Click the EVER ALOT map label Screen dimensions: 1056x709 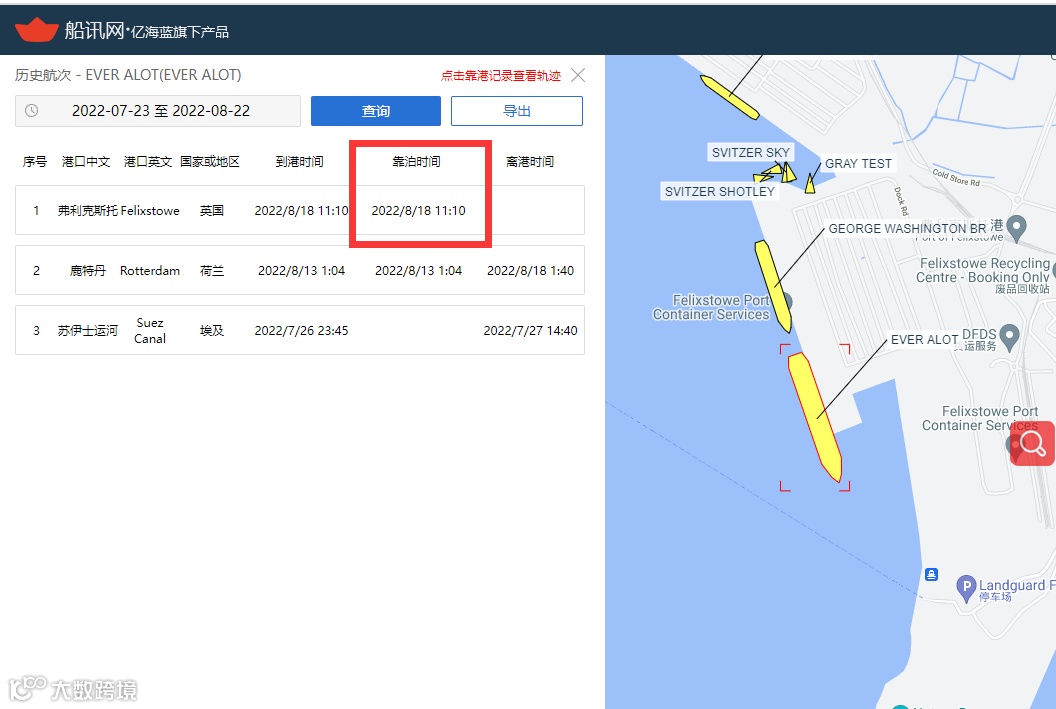coord(924,340)
